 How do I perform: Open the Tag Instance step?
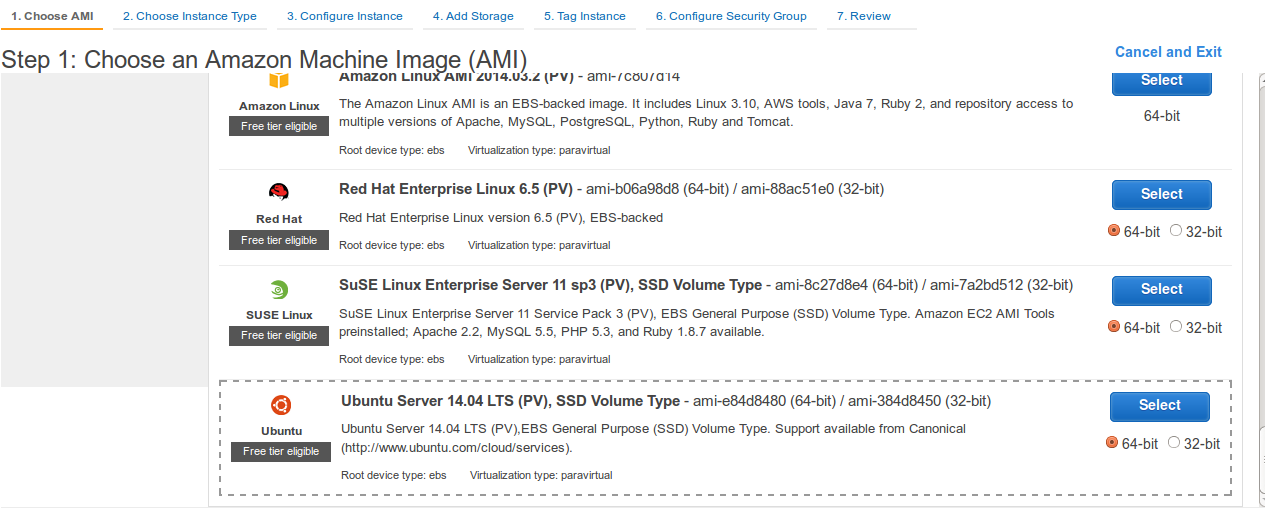pos(585,16)
